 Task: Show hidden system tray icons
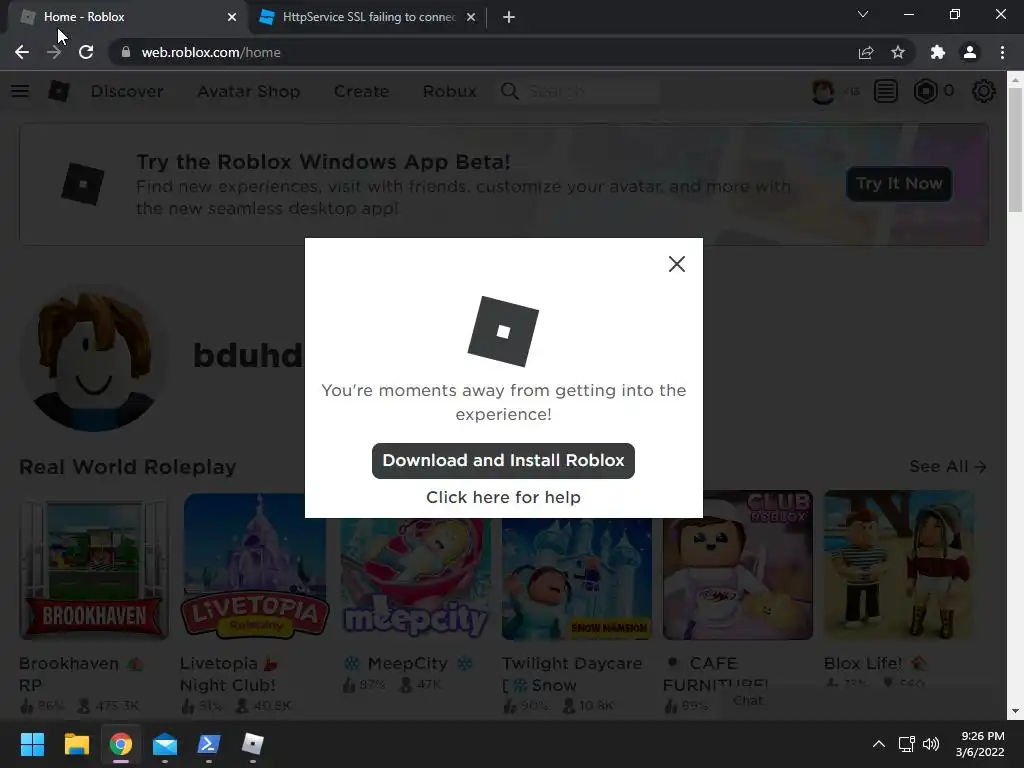[x=879, y=744]
